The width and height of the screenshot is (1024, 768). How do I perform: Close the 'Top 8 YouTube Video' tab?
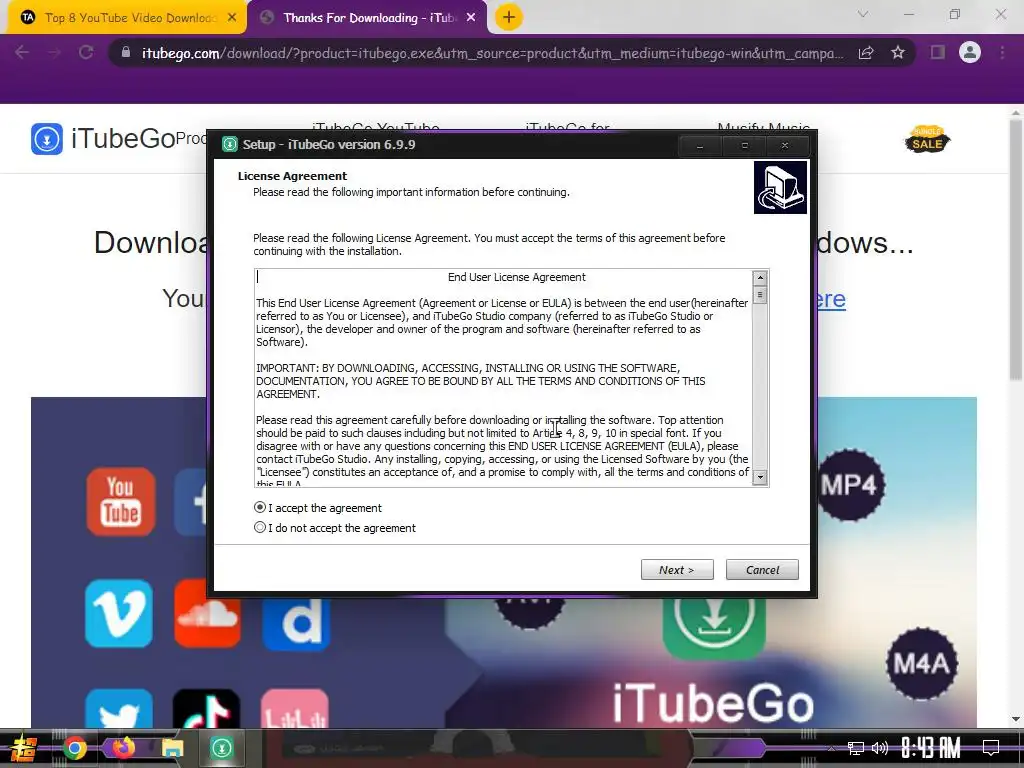click(x=232, y=18)
